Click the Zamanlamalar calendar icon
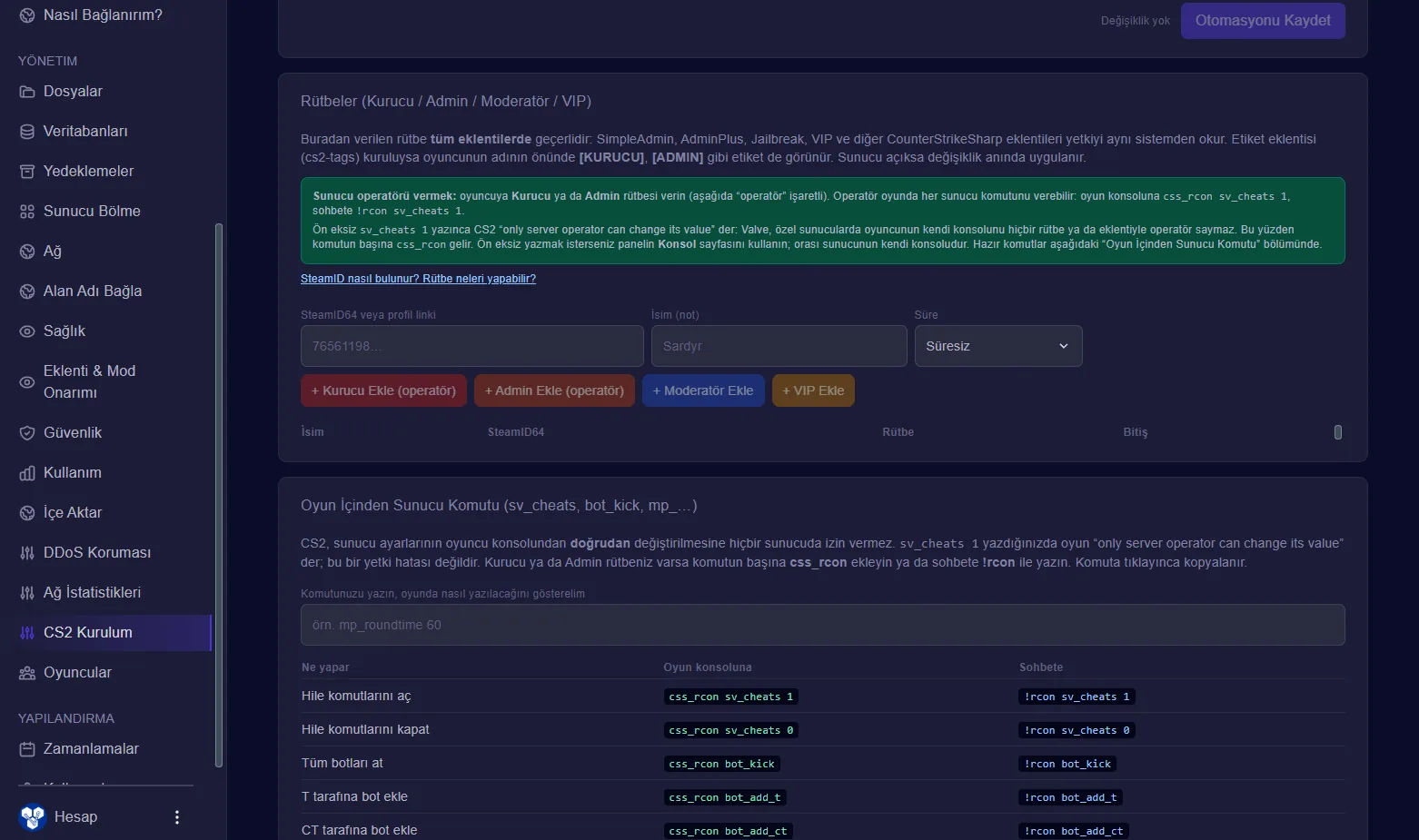The width and height of the screenshot is (1419, 840). pos(27,749)
